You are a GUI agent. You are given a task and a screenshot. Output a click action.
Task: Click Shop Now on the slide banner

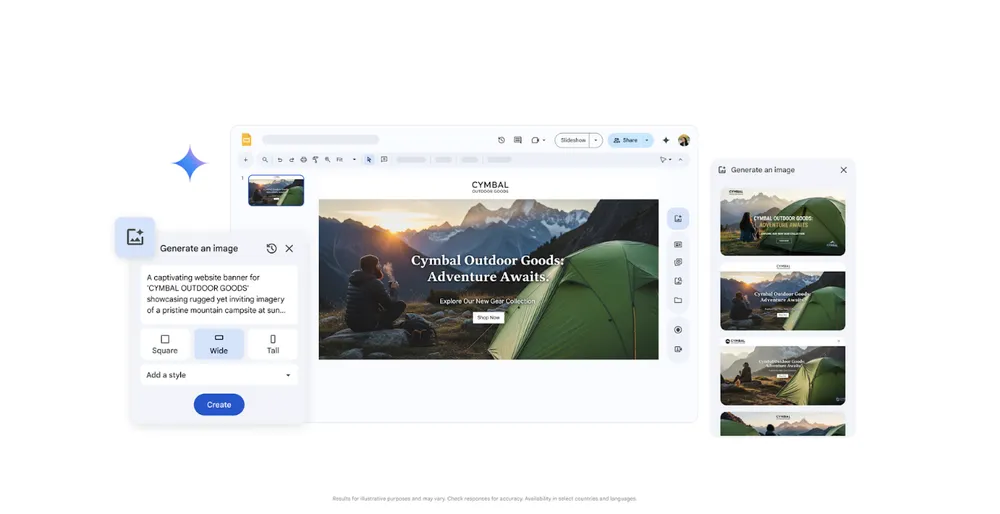tap(489, 318)
